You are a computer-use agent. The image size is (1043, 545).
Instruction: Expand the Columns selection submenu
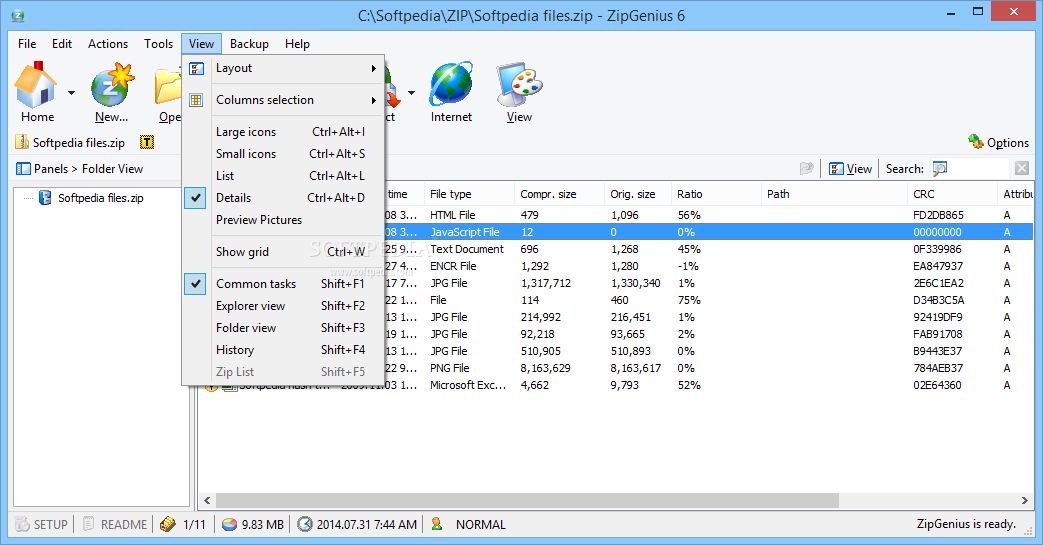tap(283, 100)
